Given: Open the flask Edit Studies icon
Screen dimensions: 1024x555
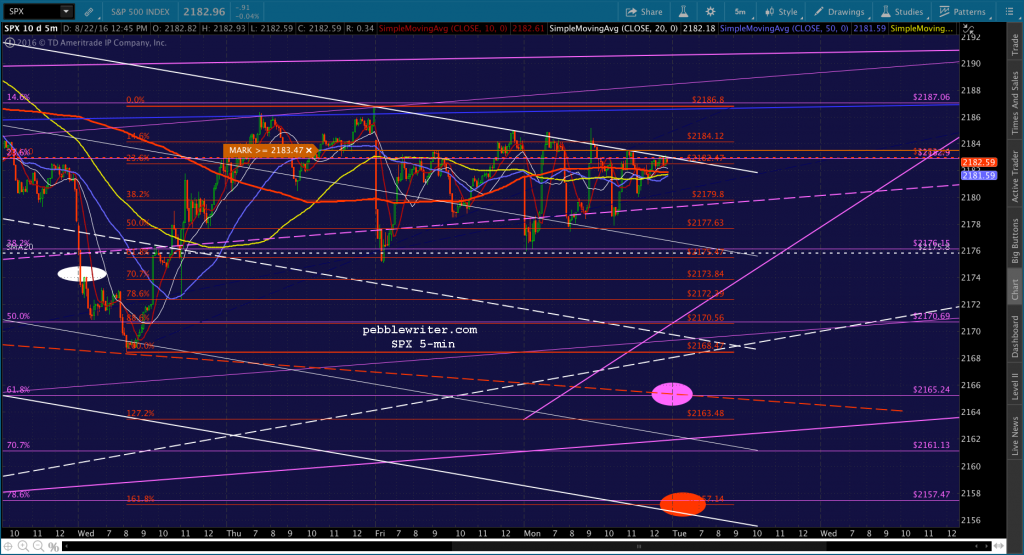Looking at the screenshot, I should pyautogui.click(x=683, y=12).
